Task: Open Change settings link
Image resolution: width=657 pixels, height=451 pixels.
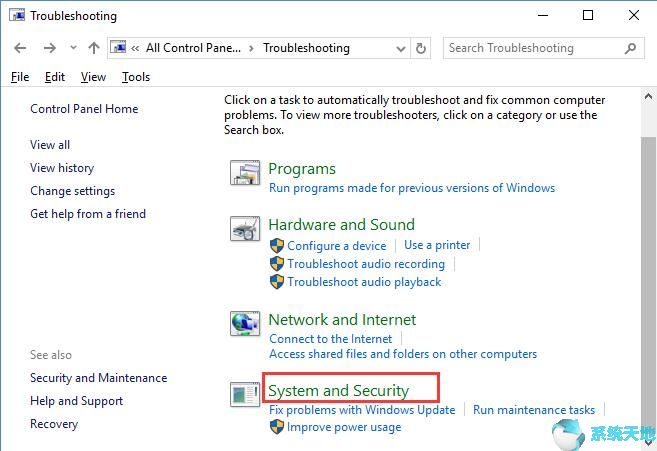Action: (72, 191)
